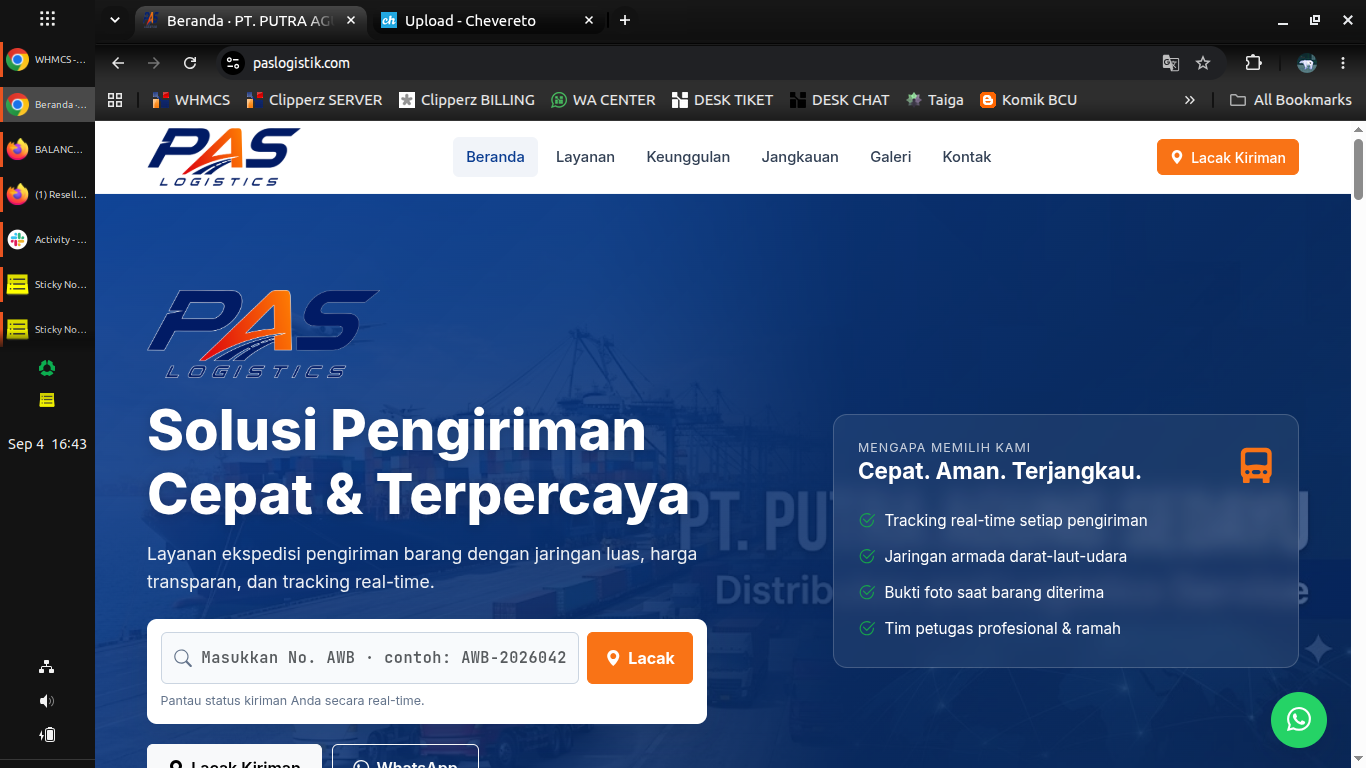The height and width of the screenshot is (768, 1366).
Task: Open the Chrome three-dot menu
Action: pyautogui.click(x=1342, y=63)
